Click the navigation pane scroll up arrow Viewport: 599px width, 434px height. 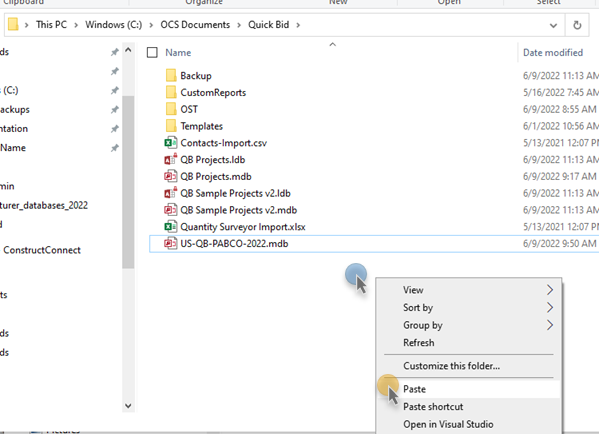[128, 50]
